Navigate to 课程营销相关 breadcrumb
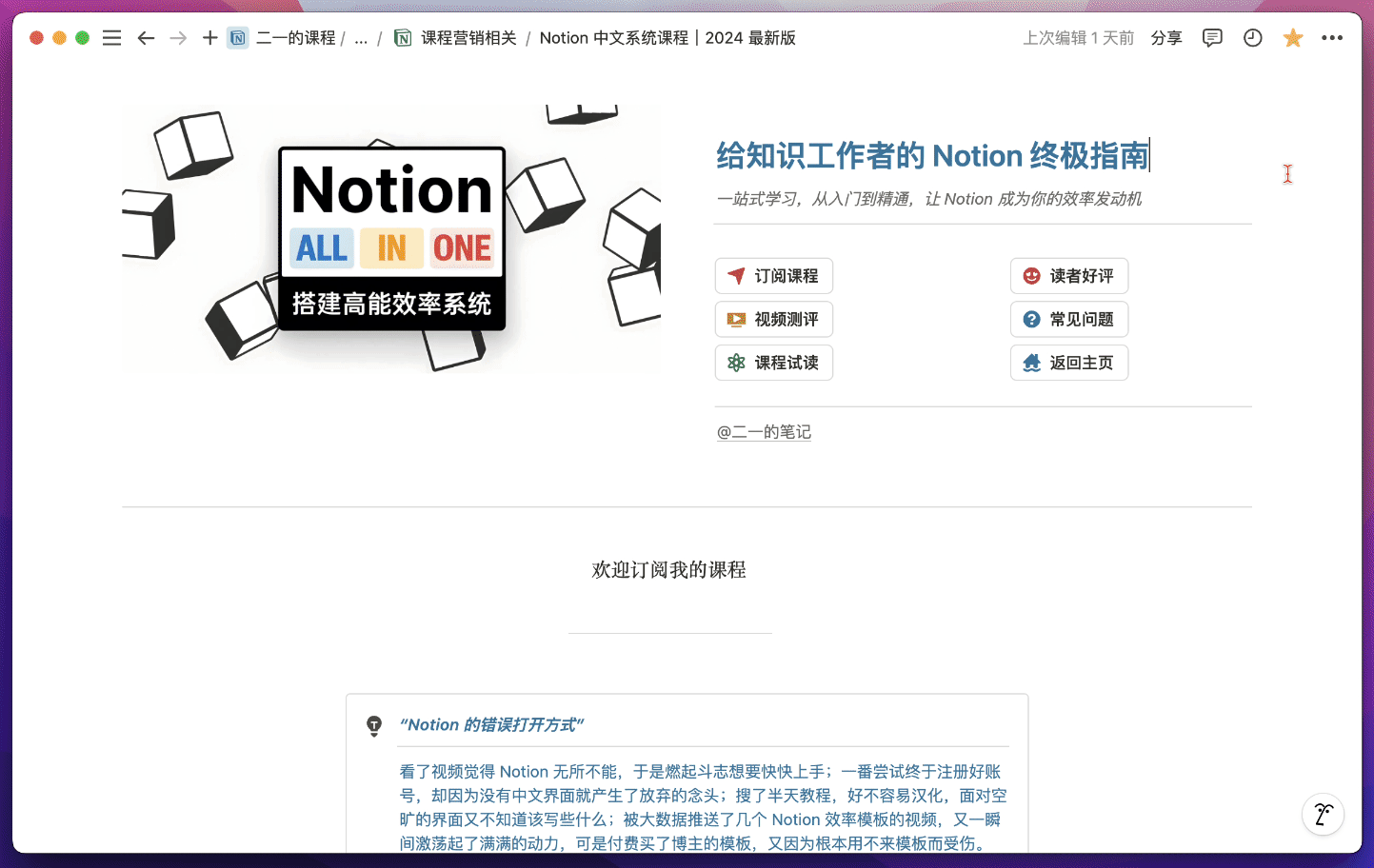1374x868 pixels. click(468, 38)
